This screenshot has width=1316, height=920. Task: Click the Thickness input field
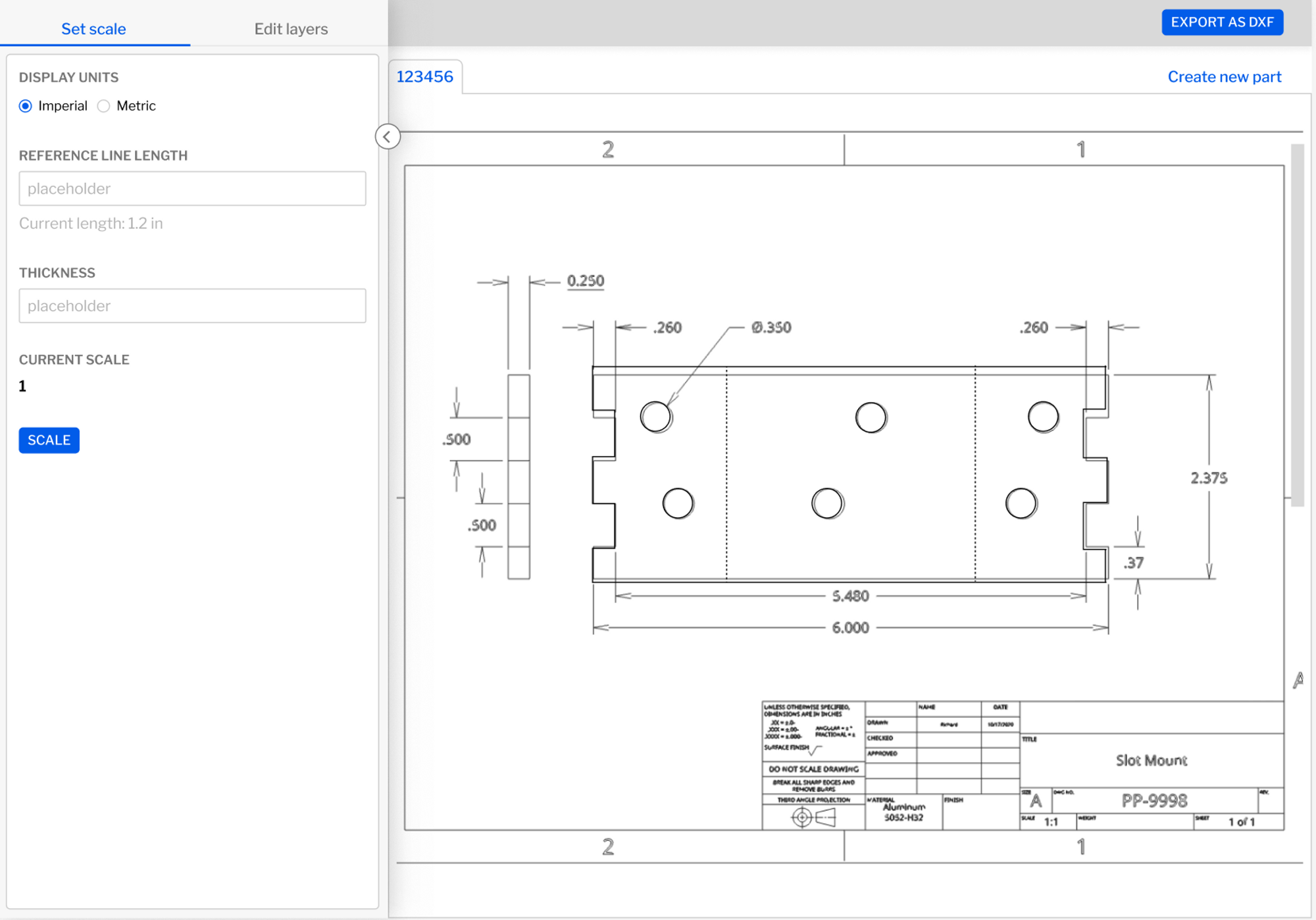click(x=192, y=306)
